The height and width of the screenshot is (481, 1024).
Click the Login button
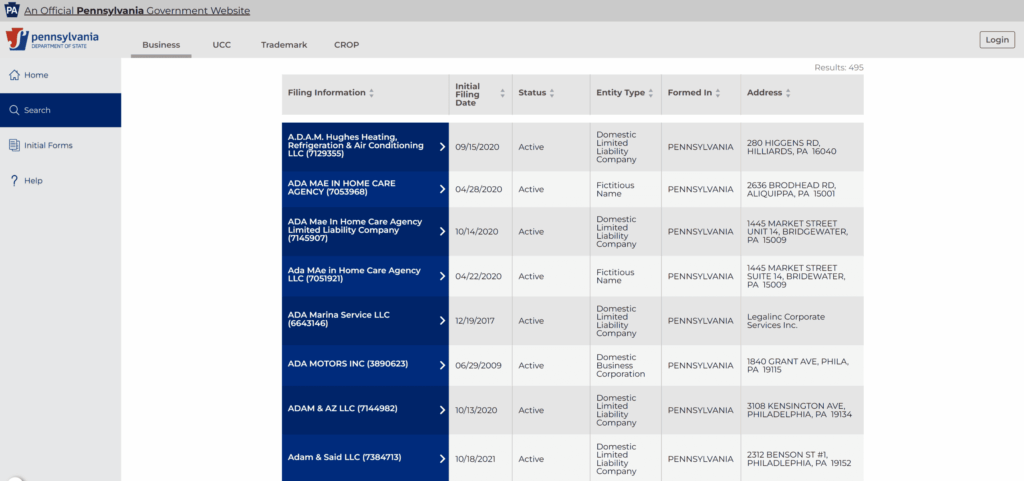pyautogui.click(x=996, y=40)
